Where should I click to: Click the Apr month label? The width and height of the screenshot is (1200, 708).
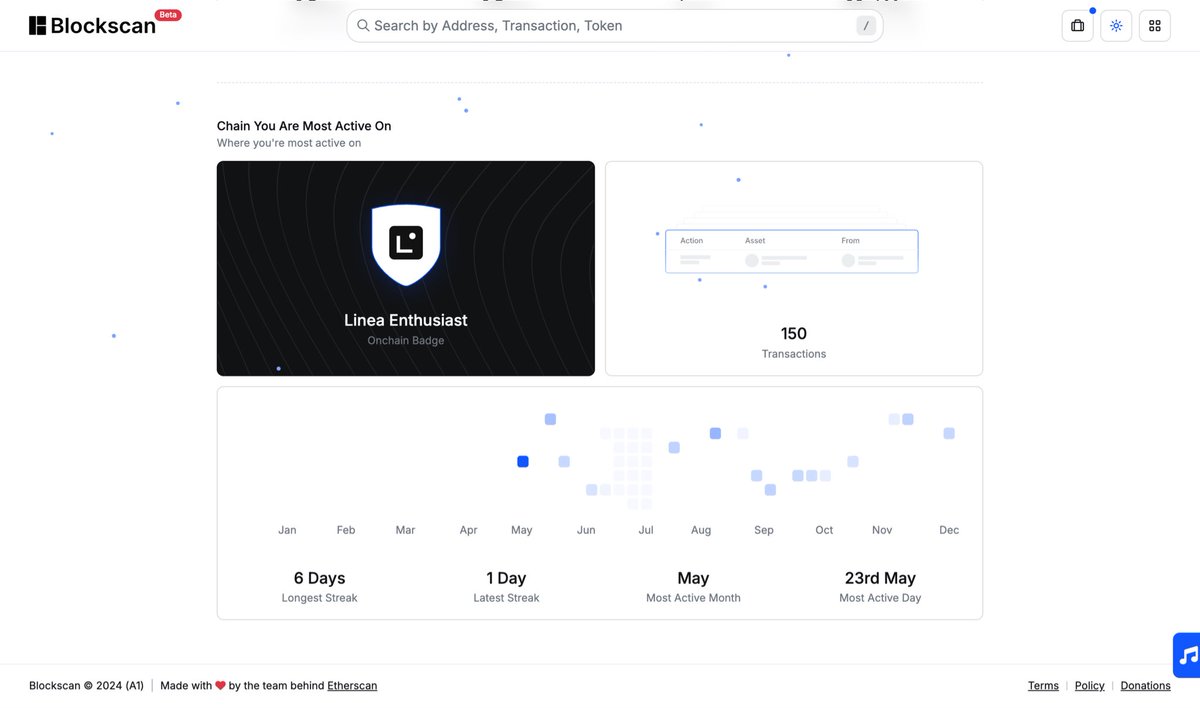468,530
